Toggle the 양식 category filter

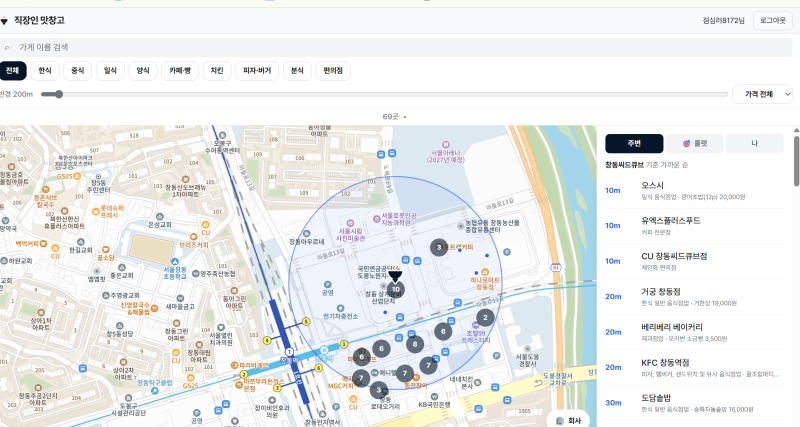pyautogui.click(x=143, y=70)
